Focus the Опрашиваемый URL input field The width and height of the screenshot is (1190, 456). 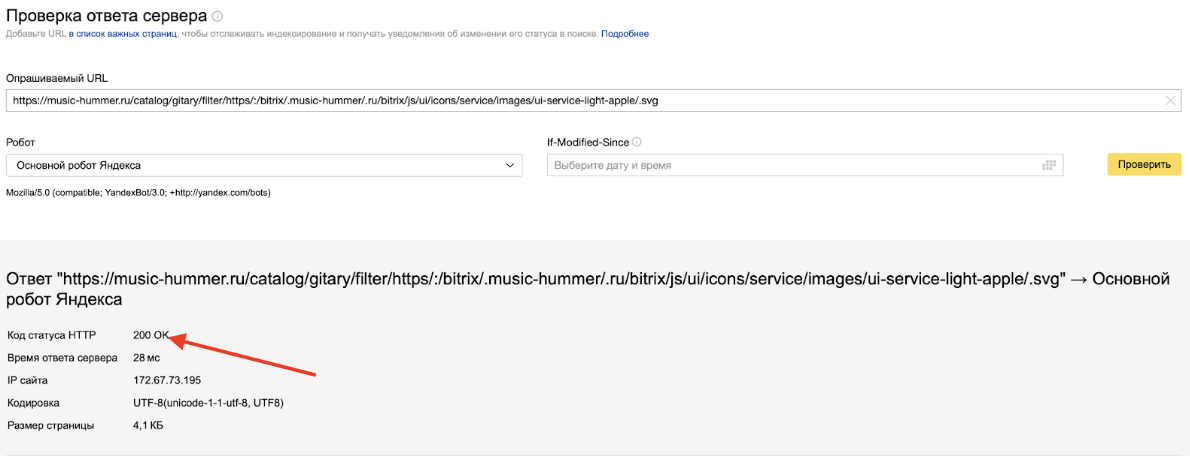pos(580,100)
